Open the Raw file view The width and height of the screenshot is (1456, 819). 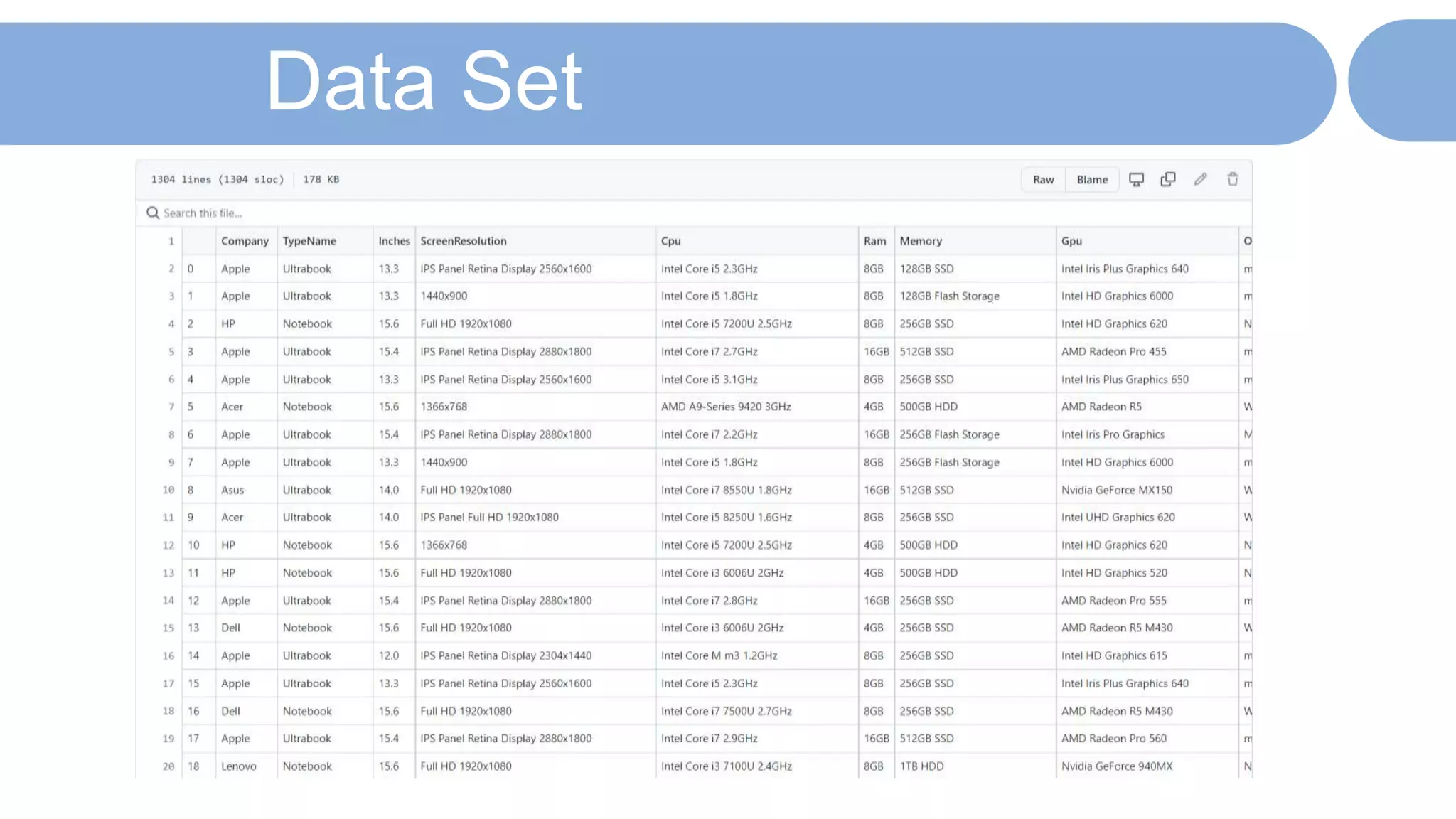(1043, 180)
